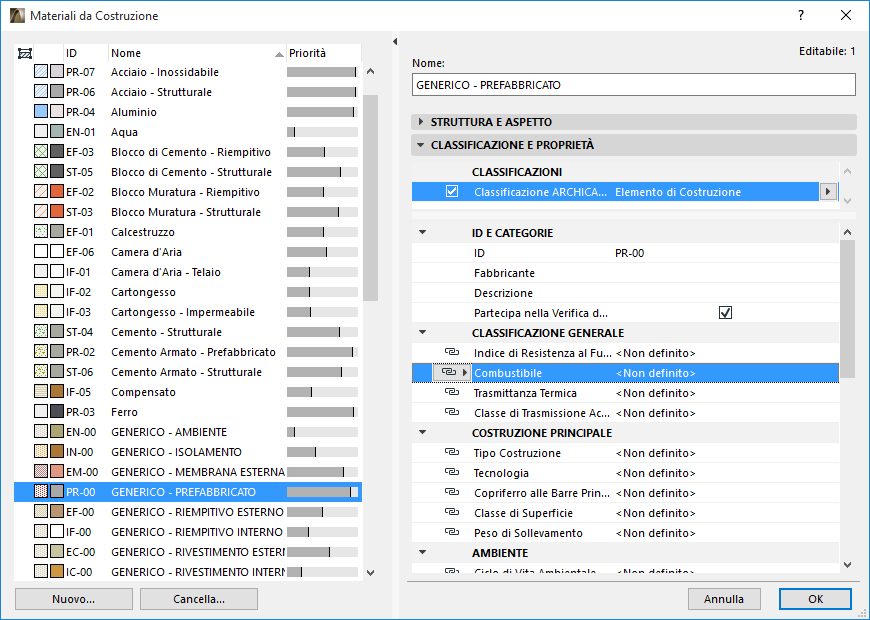Click the priority bar of Aqua

[x=322, y=132]
